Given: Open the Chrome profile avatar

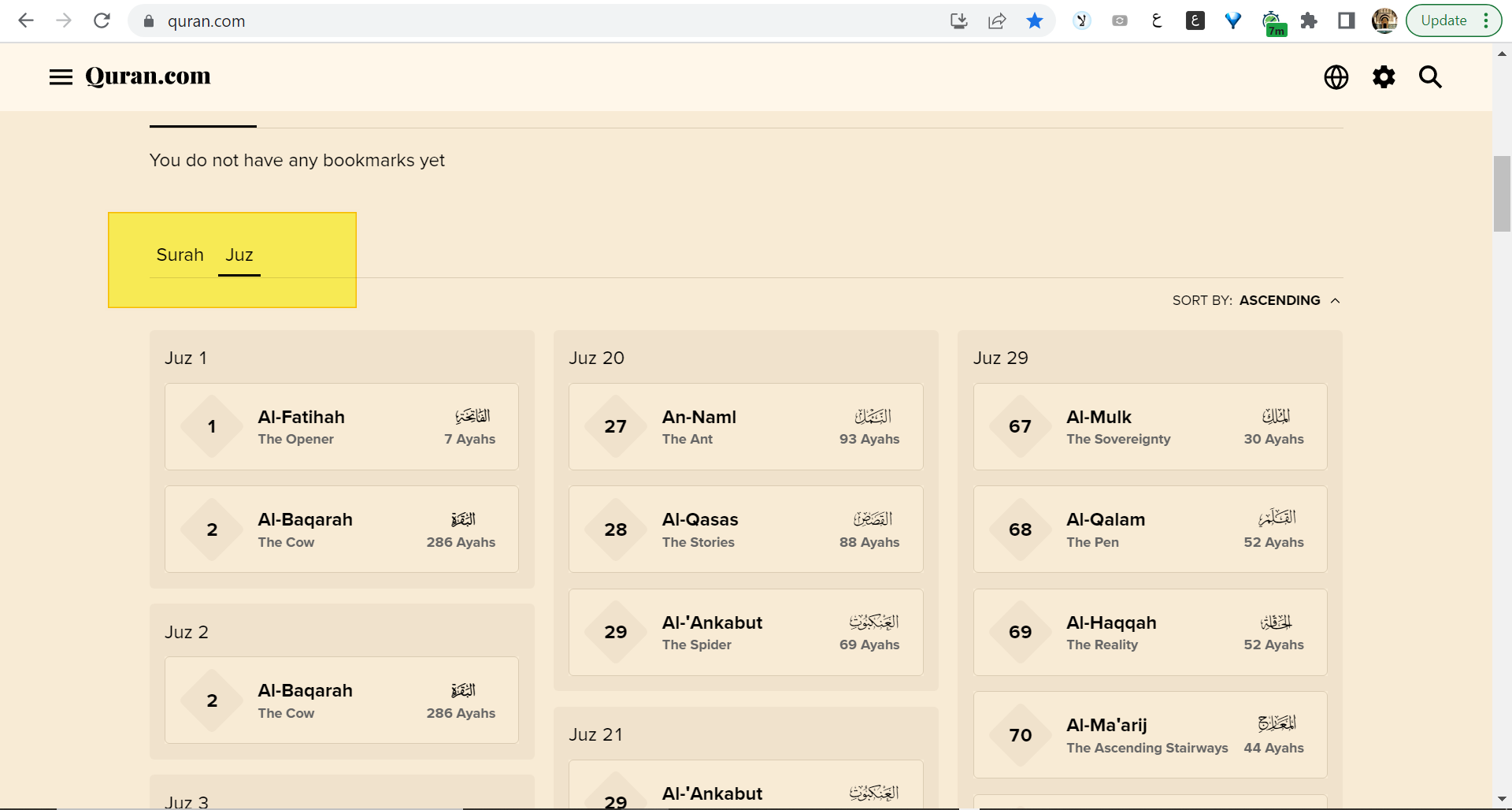Looking at the screenshot, I should click(1384, 20).
